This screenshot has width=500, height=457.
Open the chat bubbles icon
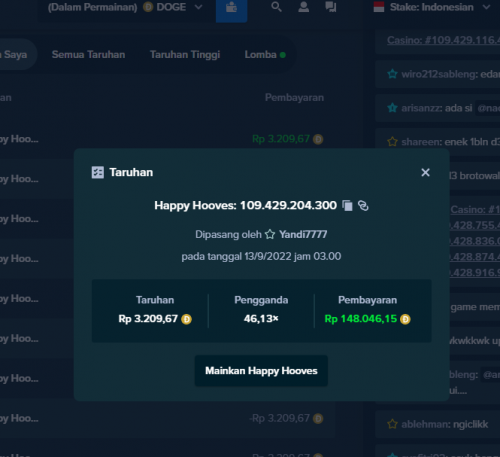point(331,7)
